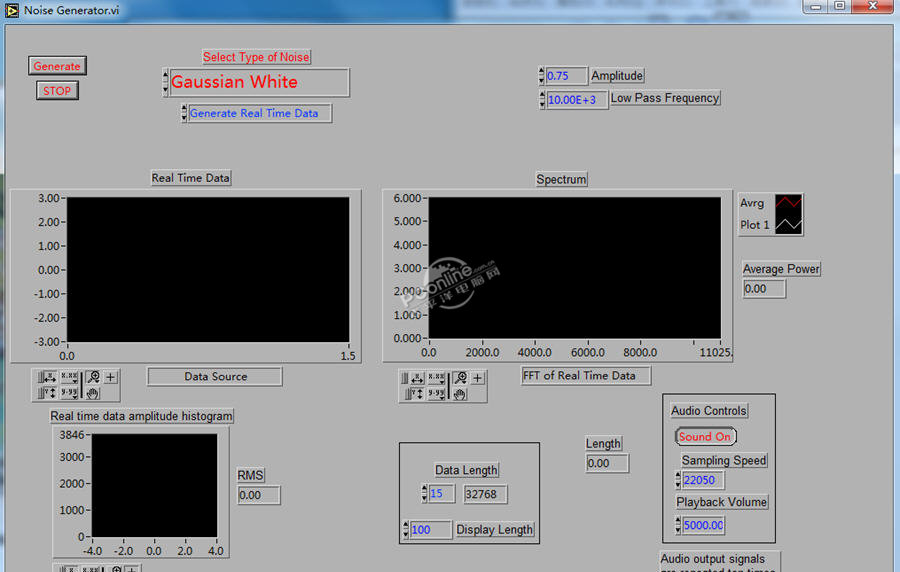Click the Data Source indicator box
The image size is (900, 572).
[215, 376]
